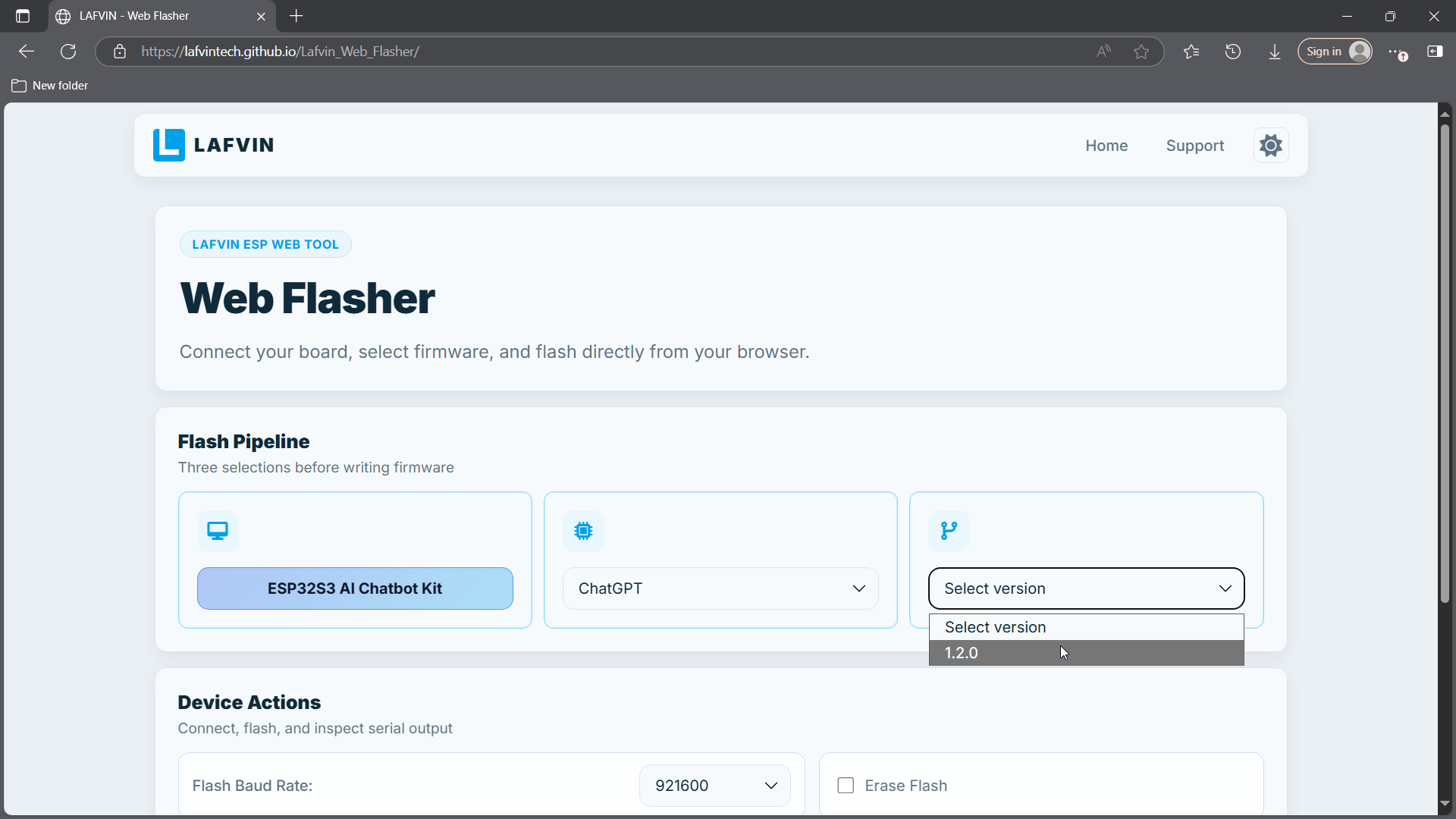
Task: Click the LAFVIN logo icon
Action: [x=168, y=145]
